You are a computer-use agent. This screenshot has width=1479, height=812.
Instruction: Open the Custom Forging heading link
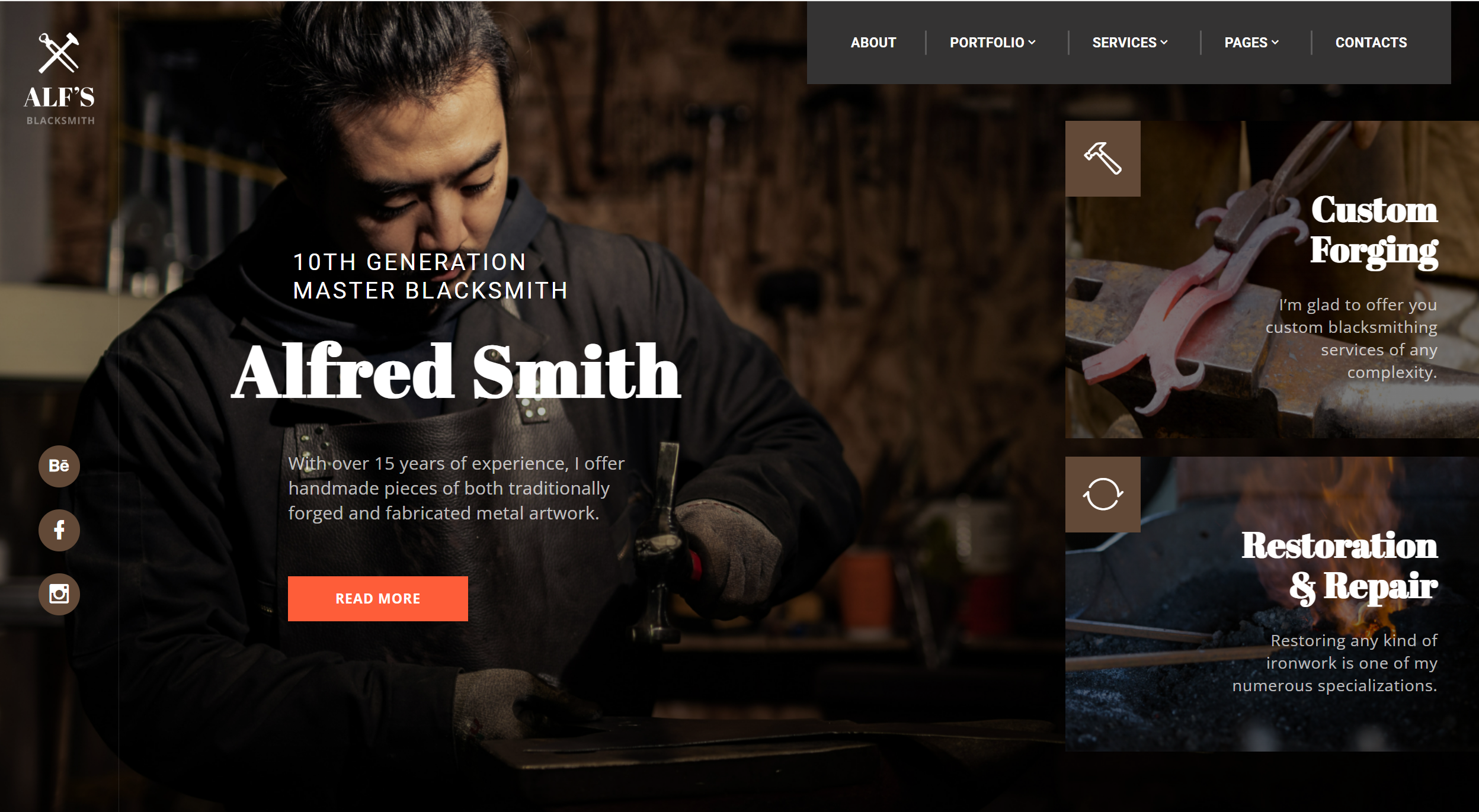pyautogui.click(x=1374, y=231)
